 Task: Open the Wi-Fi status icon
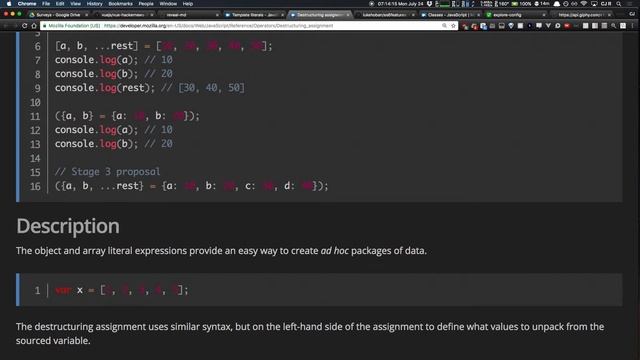584,4
